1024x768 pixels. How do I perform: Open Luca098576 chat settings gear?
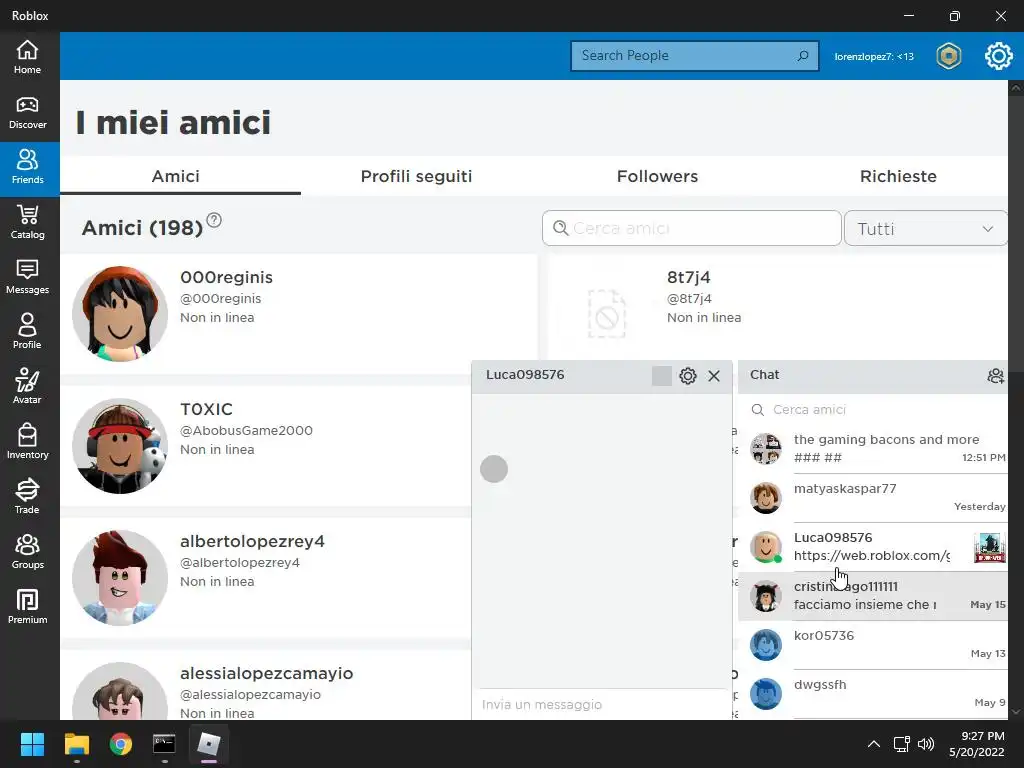pyautogui.click(x=688, y=376)
